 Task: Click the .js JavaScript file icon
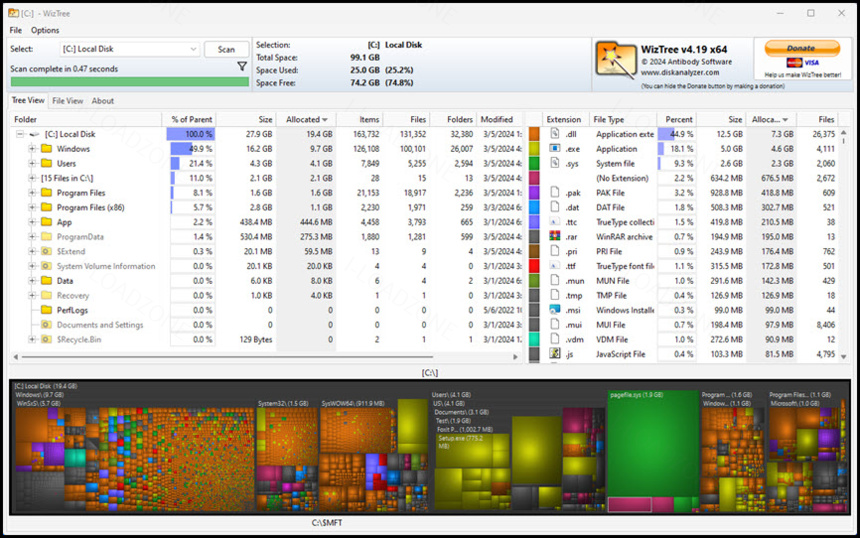(x=555, y=354)
